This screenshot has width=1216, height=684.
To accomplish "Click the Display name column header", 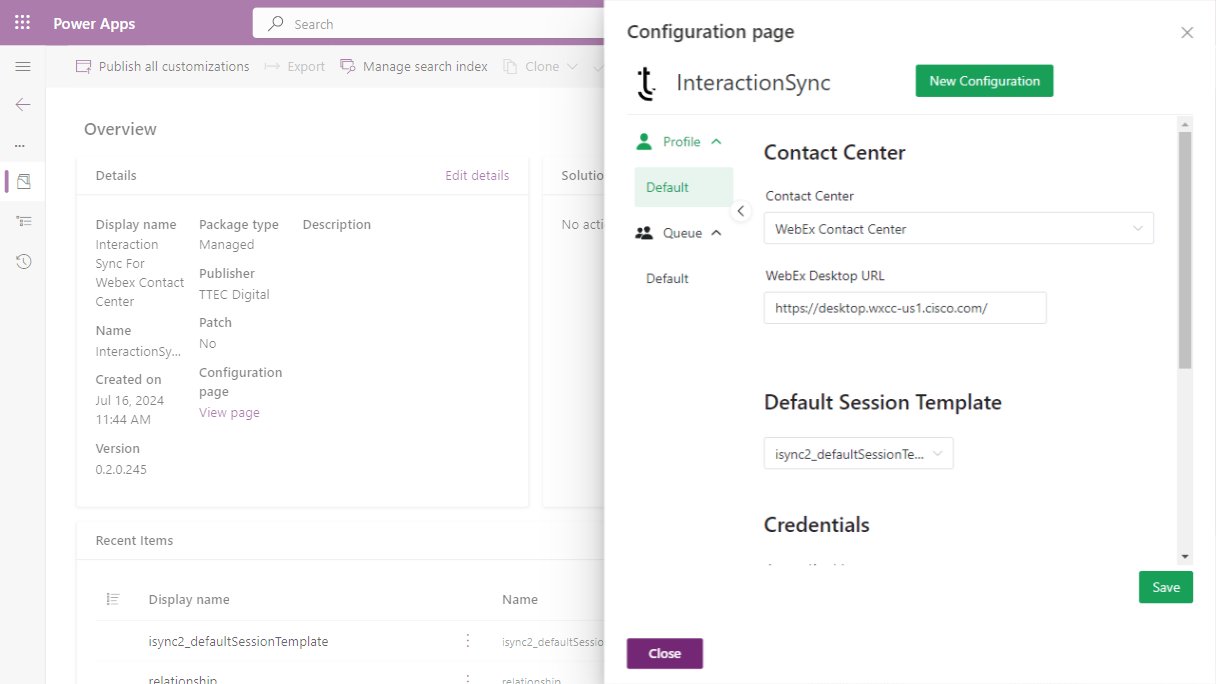I will click(x=189, y=599).
